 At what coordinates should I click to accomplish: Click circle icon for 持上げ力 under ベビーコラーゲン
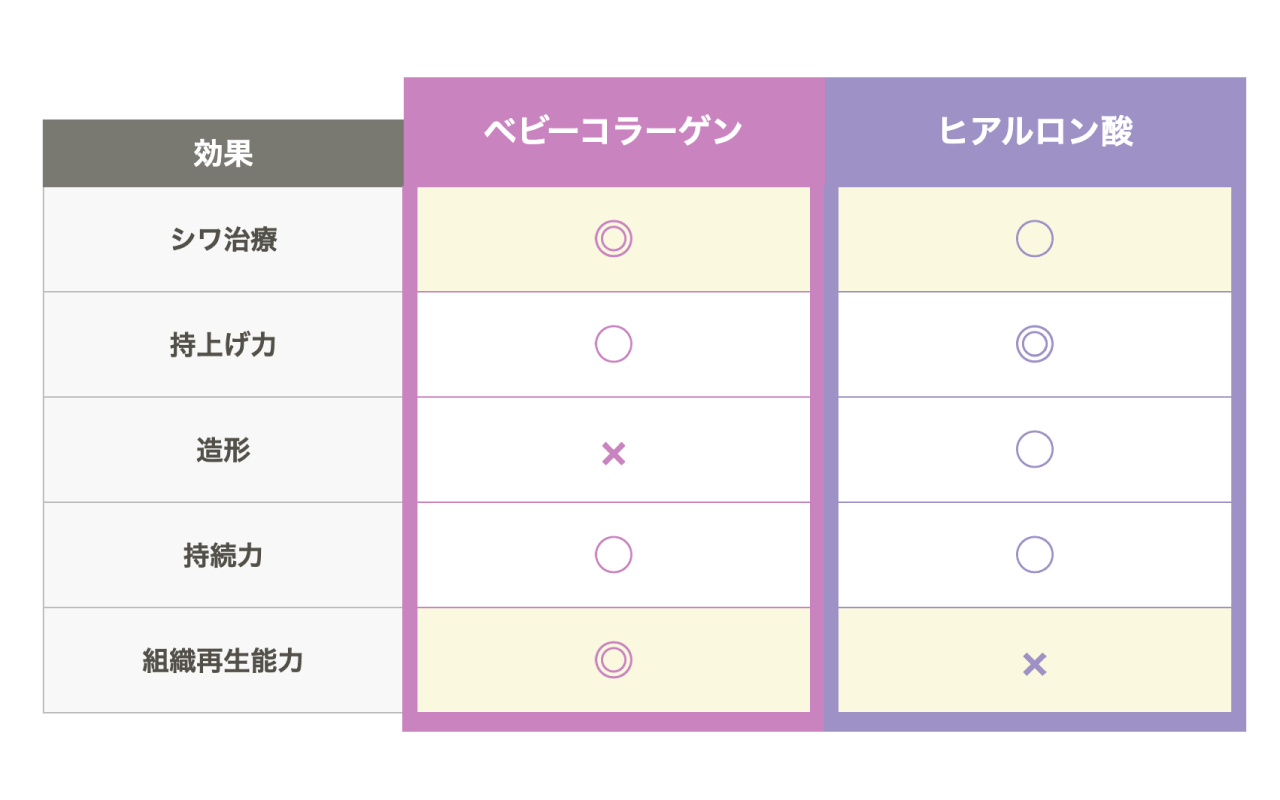click(613, 344)
